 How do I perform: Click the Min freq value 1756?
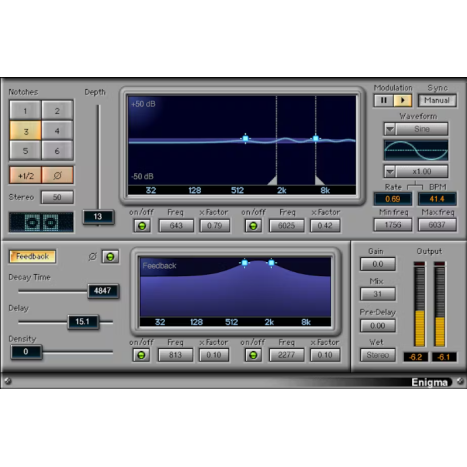click(x=393, y=225)
